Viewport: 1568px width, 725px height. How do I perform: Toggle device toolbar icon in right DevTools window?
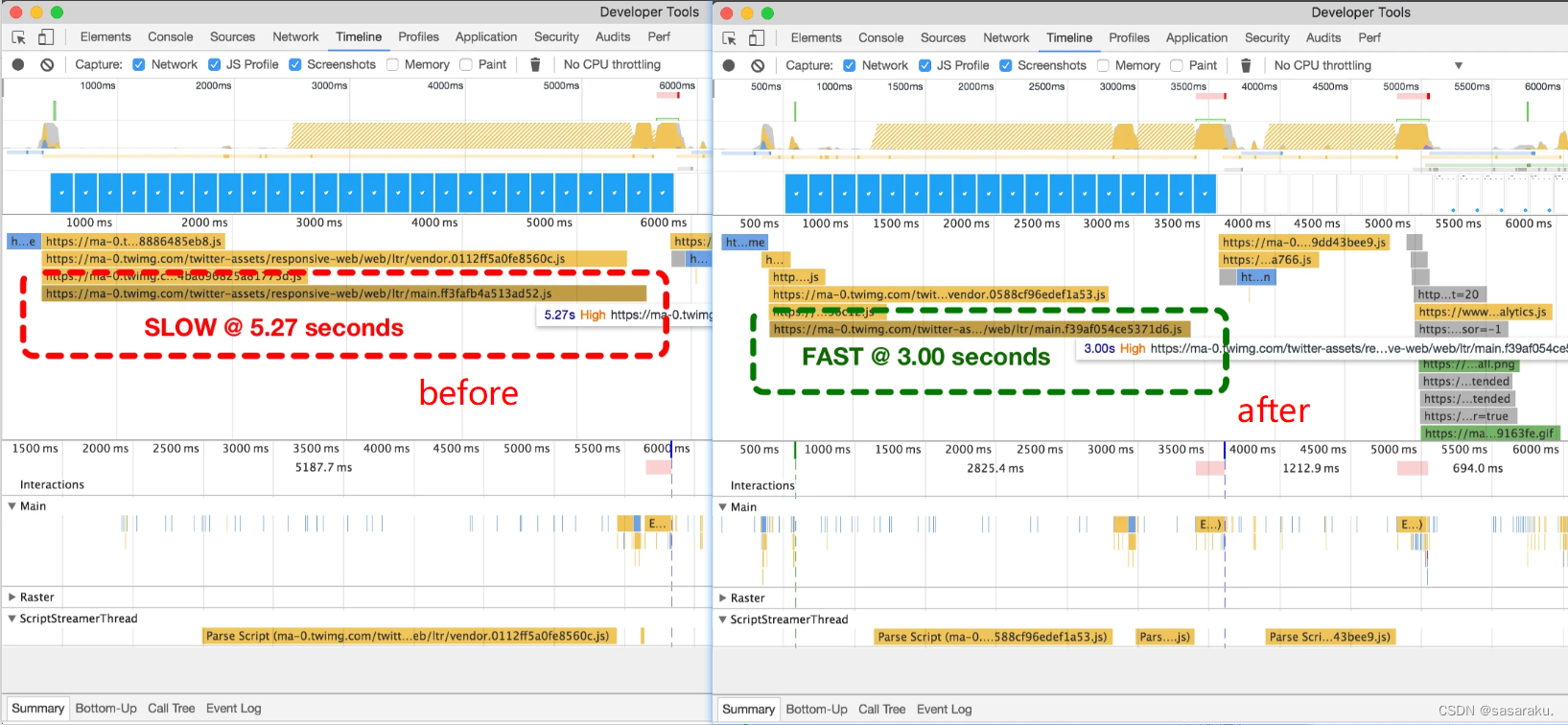[x=756, y=38]
